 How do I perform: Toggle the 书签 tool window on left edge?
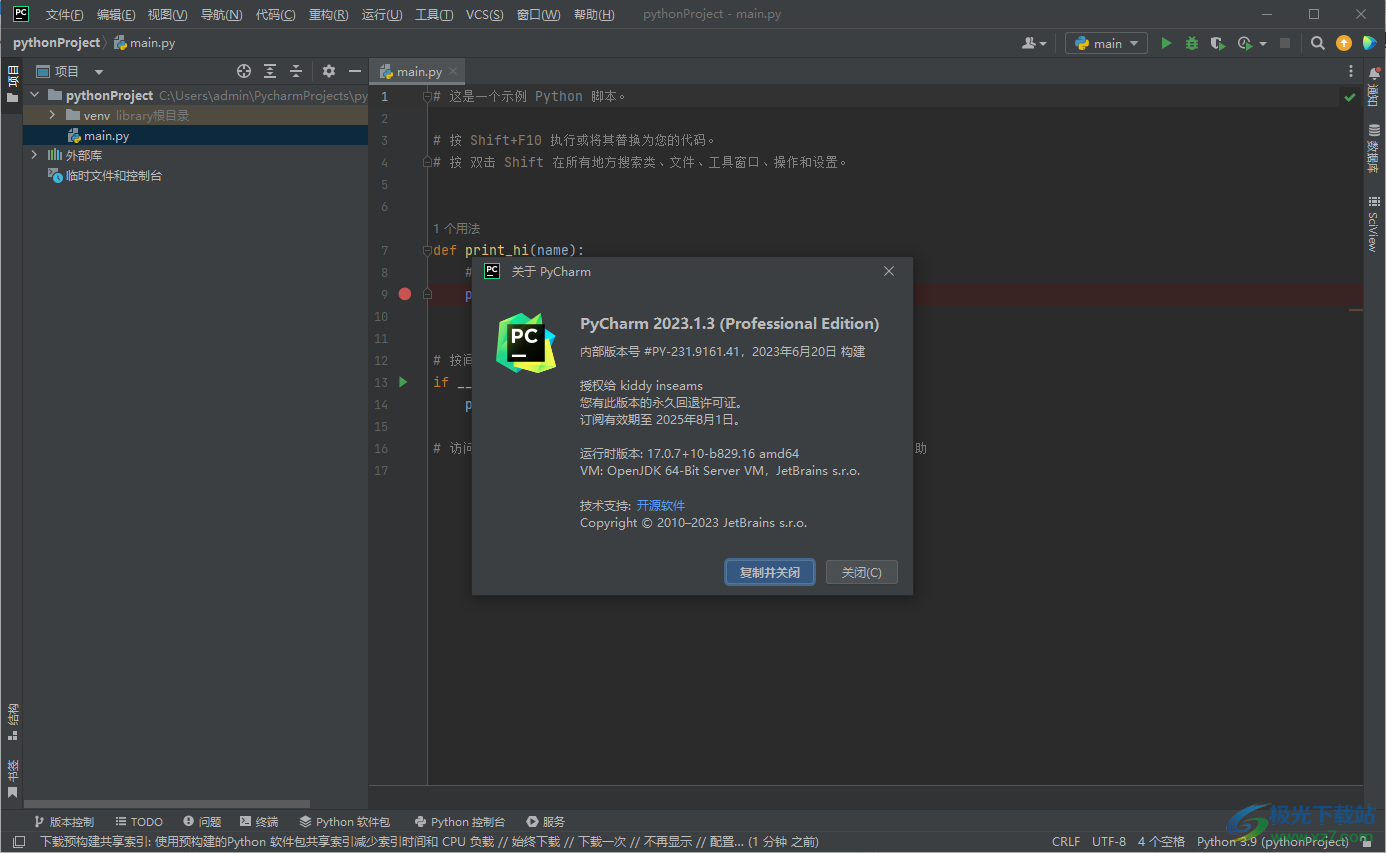[x=12, y=779]
